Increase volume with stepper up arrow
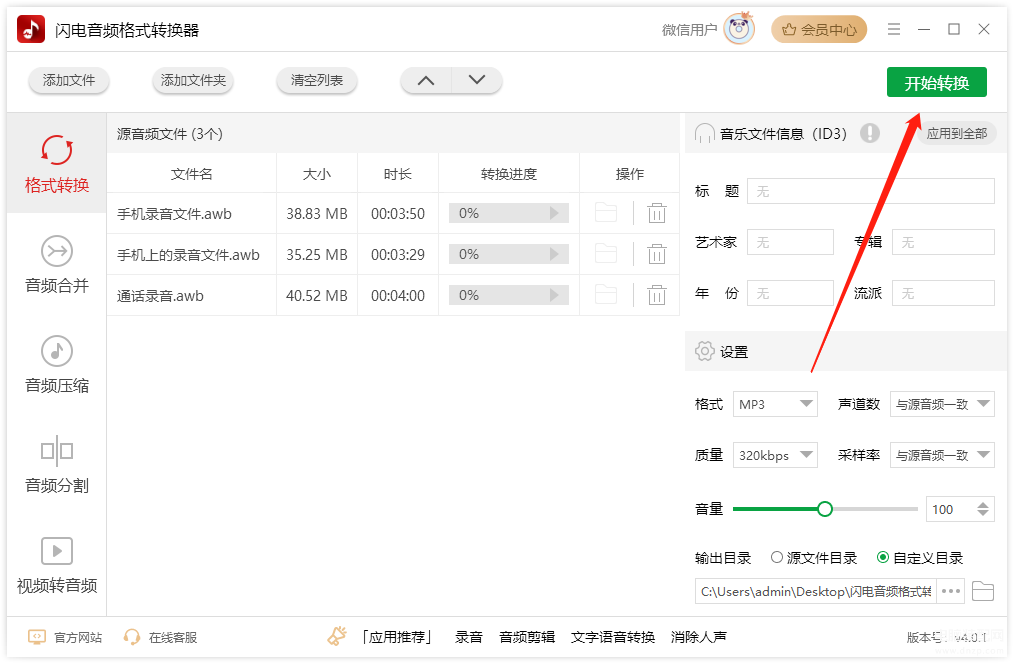This screenshot has height=664, width=1014. (x=983, y=504)
